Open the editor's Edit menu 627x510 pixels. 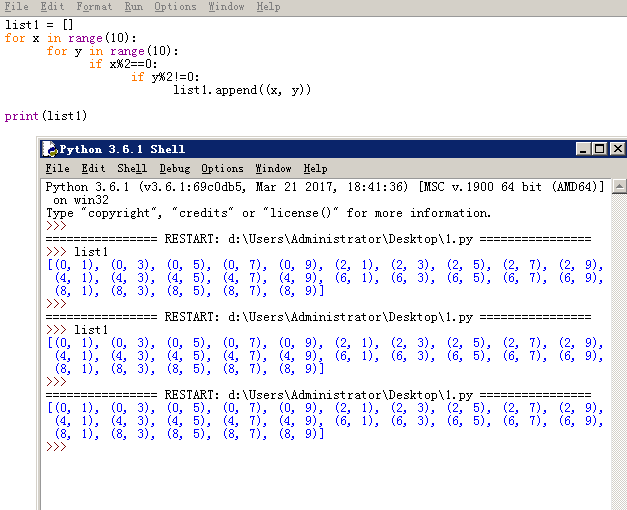coord(52,7)
